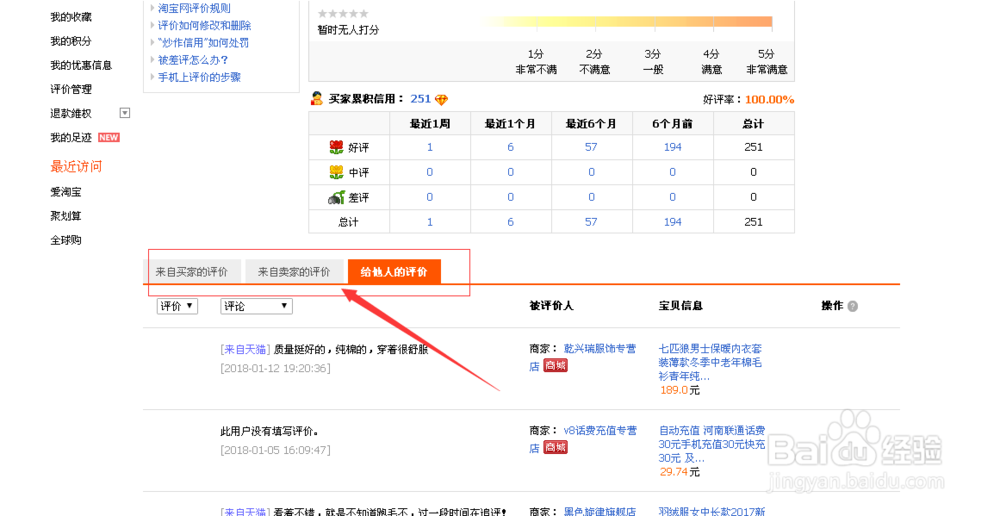Viewport: 1000px width, 516px height.
Task: Expand the 退款维权 sidebar arrow
Action: coord(125,113)
